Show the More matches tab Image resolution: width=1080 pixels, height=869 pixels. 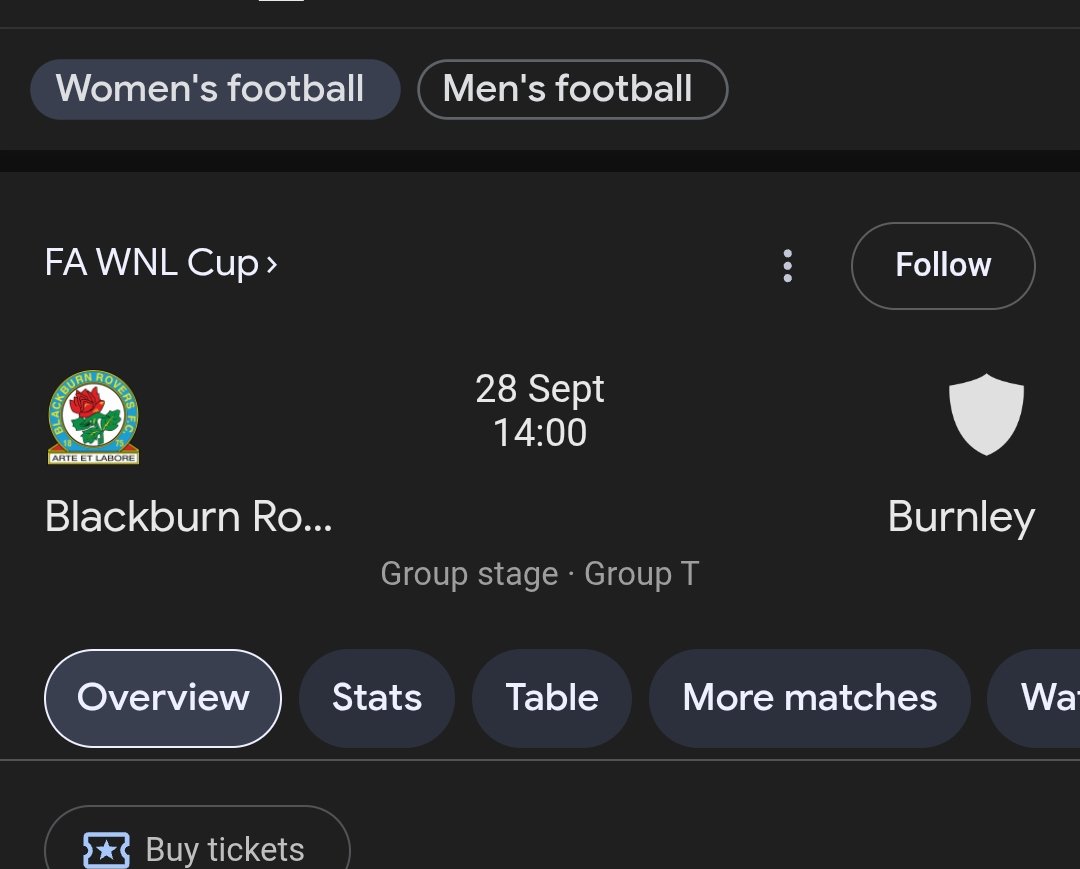809,698
